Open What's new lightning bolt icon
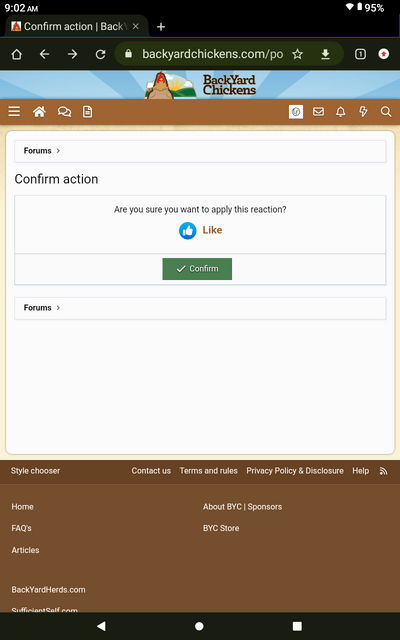 (363, 111)
